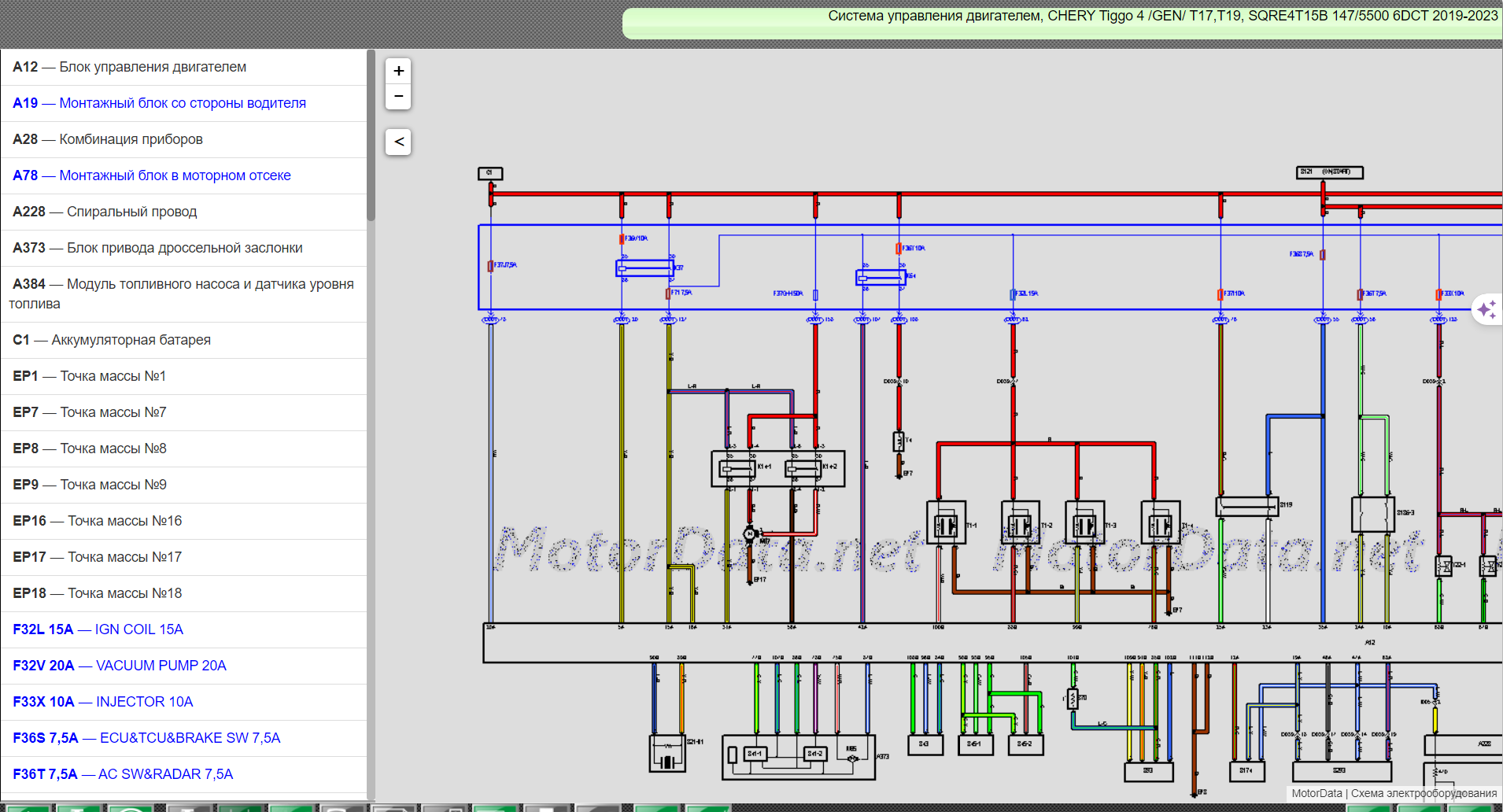The image size is (1503, 812).
Task: Click the S121 ignition switch box on diagram
Action: click(1329, 172)
